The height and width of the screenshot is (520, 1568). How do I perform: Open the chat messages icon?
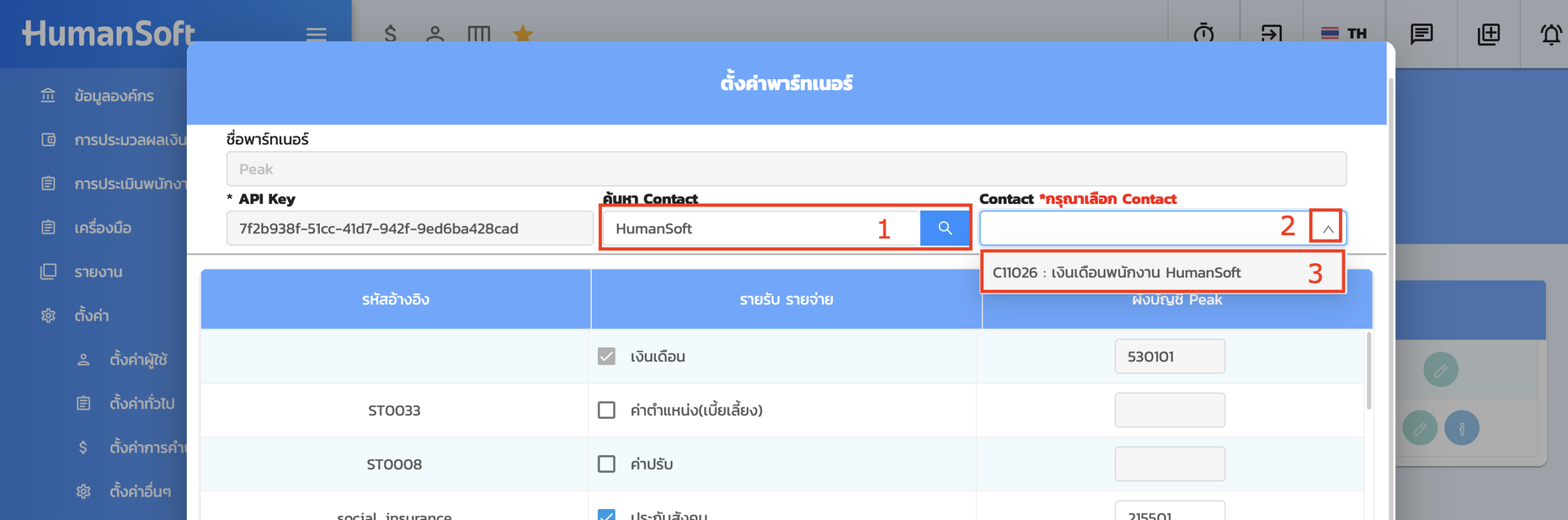(x=1421, y=34)
